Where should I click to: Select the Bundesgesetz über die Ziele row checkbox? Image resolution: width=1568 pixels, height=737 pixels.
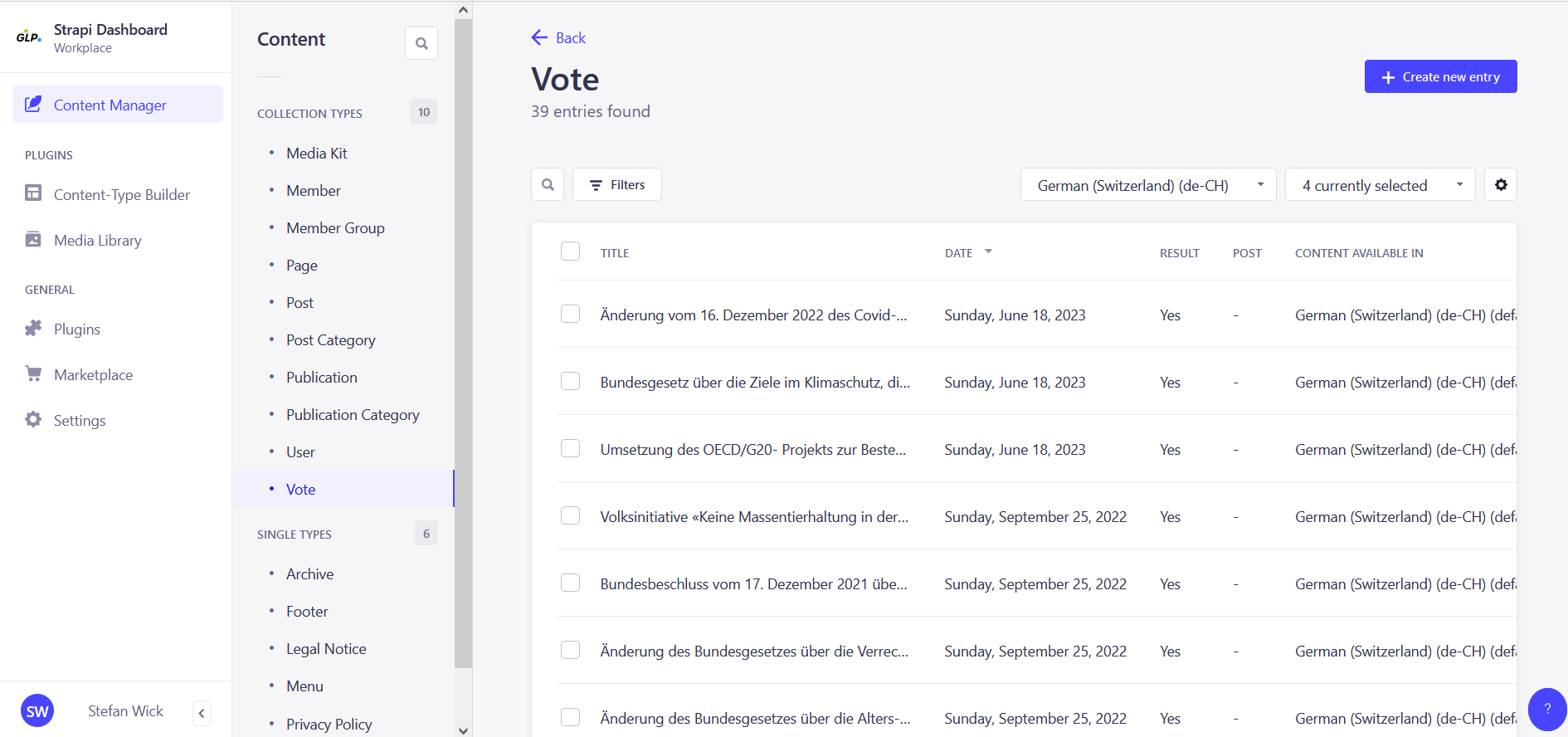click(570, 381)
